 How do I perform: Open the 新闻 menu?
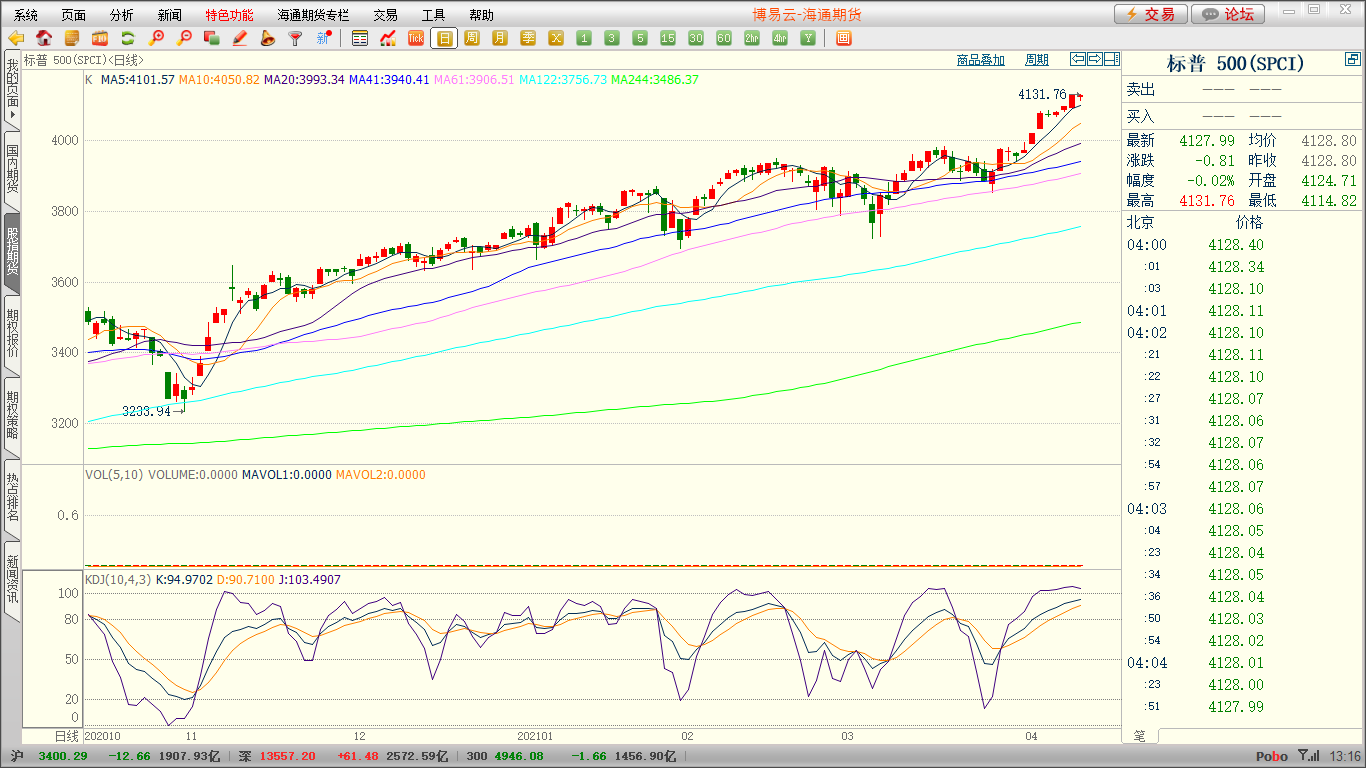[x=170, y=15]
